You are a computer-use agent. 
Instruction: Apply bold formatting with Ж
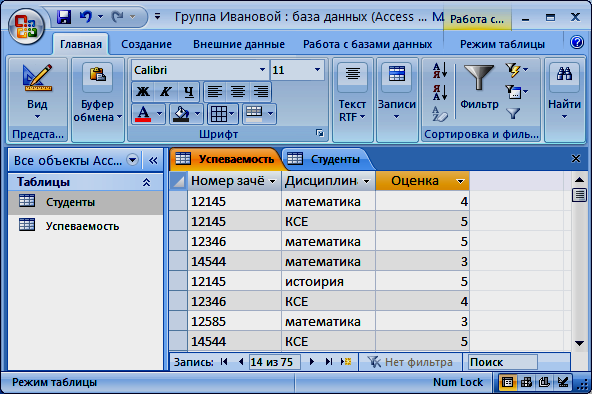click(x=143, y=92)
